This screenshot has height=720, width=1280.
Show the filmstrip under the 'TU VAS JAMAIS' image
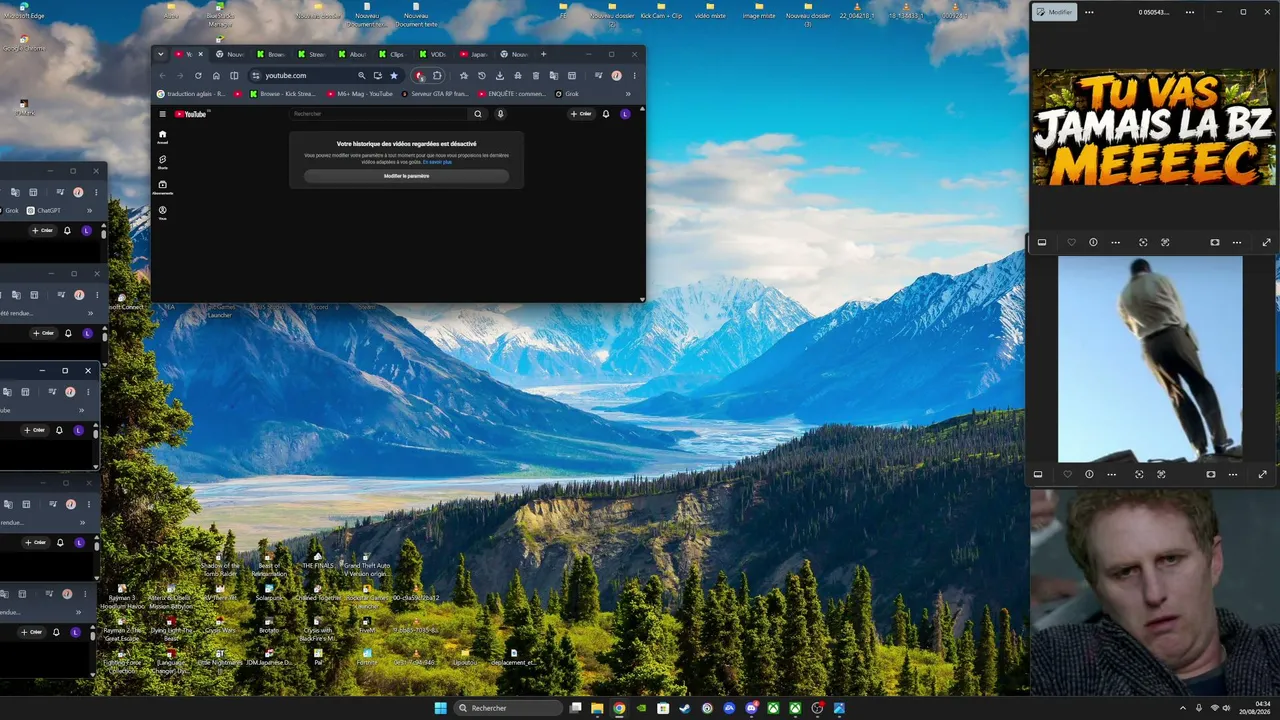coord(1041,242)
